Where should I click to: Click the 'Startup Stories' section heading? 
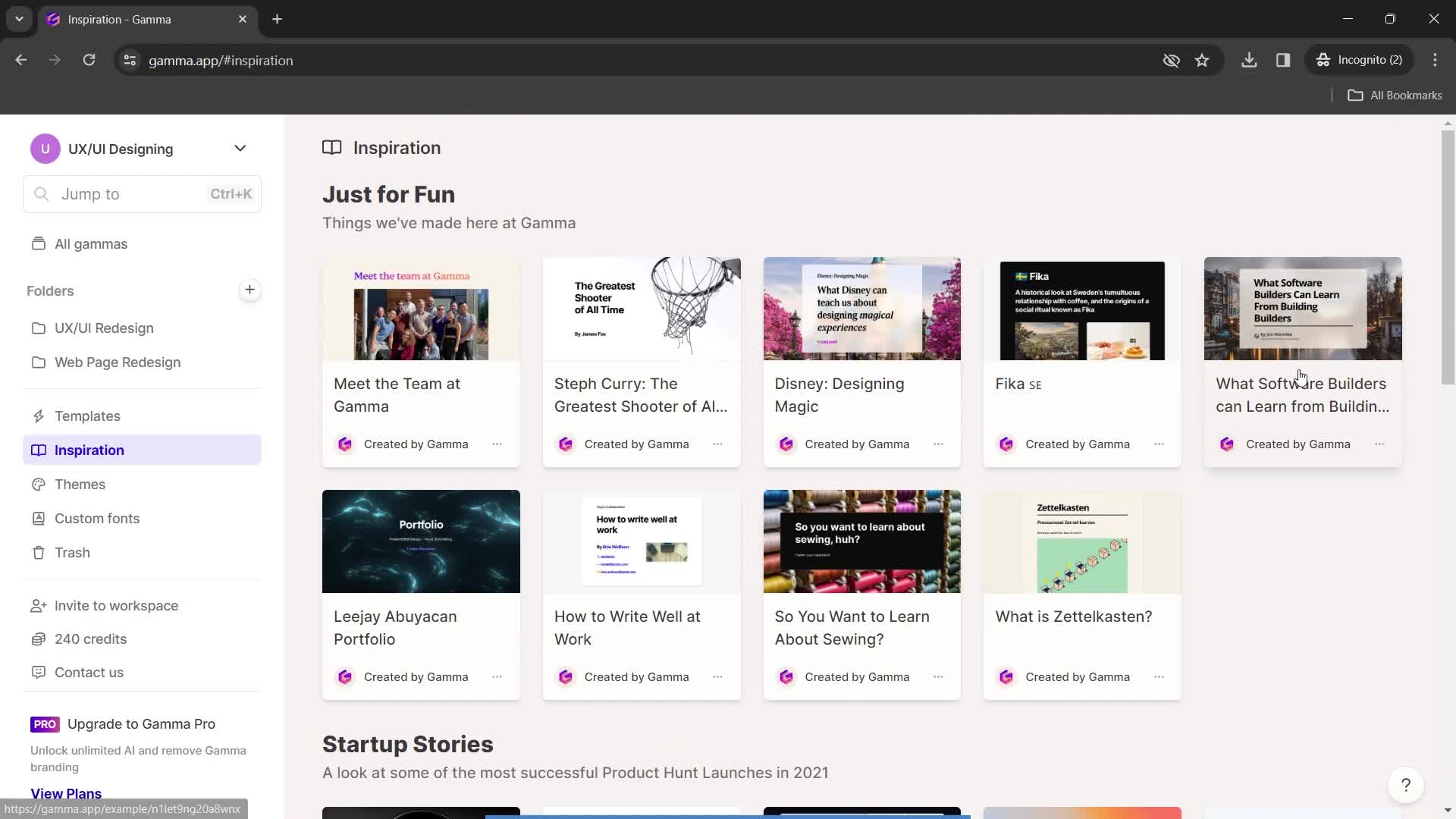click(408, 745)
